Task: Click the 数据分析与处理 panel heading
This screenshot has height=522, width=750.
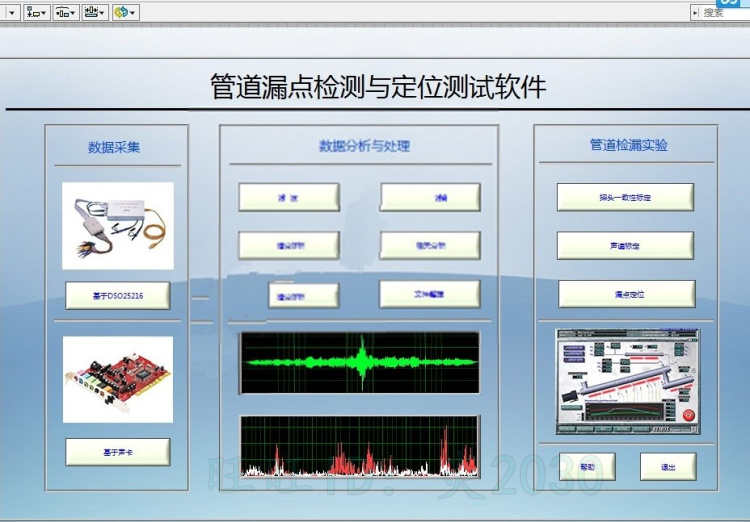Action: click(x=364, y=145)
